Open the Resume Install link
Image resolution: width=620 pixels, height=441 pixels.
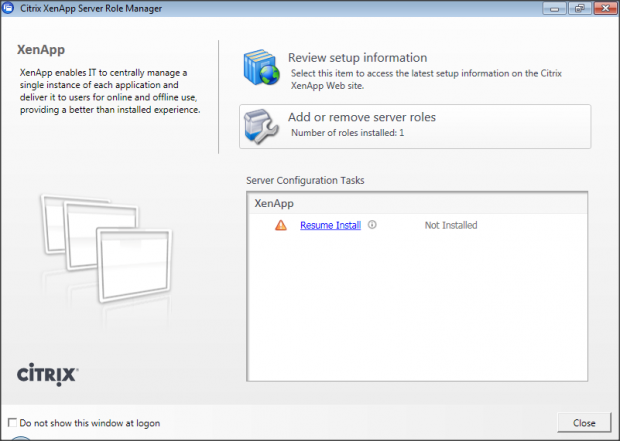[x=331, y=225]
